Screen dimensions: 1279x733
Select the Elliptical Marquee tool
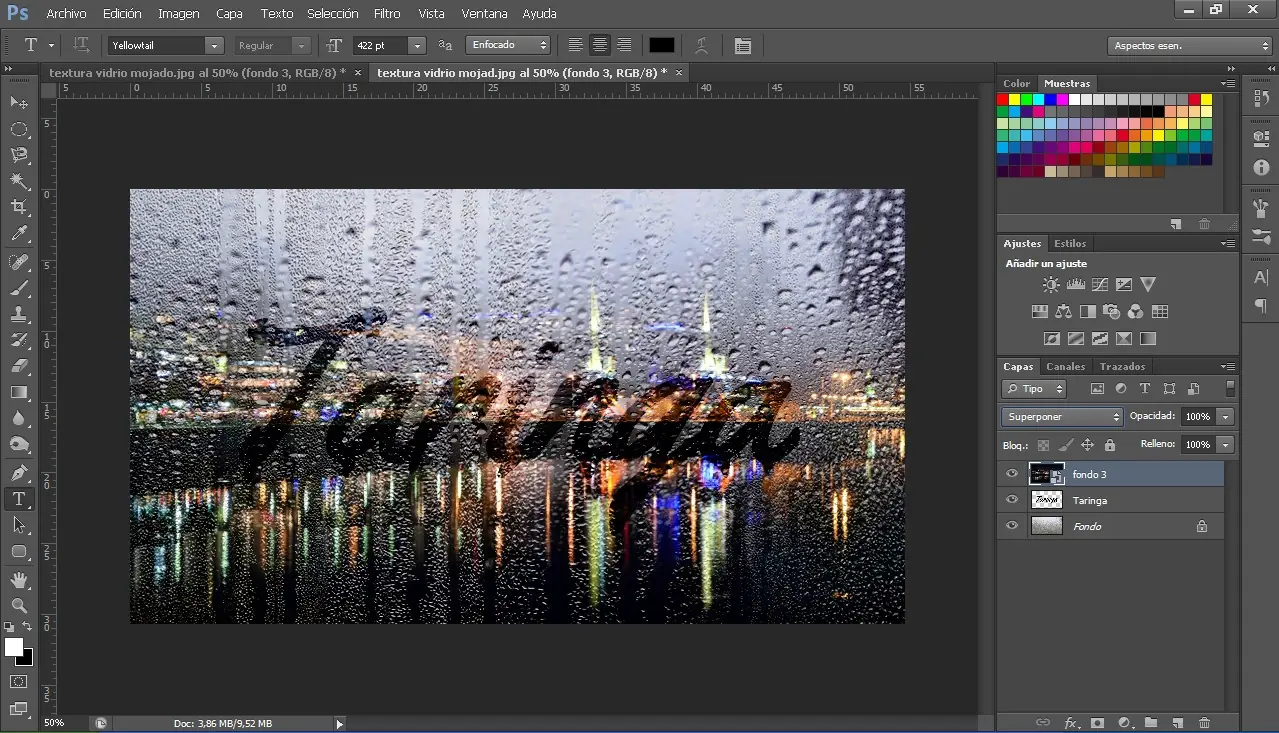(19, 129)
